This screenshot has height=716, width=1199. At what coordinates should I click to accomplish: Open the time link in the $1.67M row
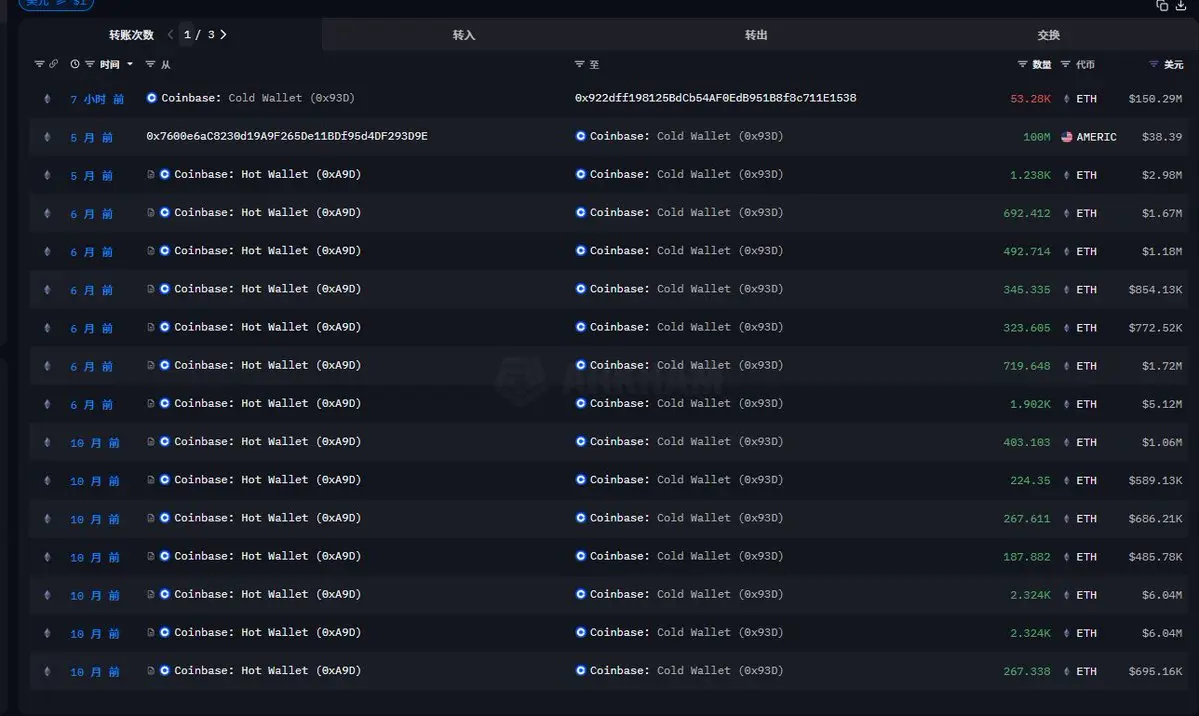(x=91, y=213)
